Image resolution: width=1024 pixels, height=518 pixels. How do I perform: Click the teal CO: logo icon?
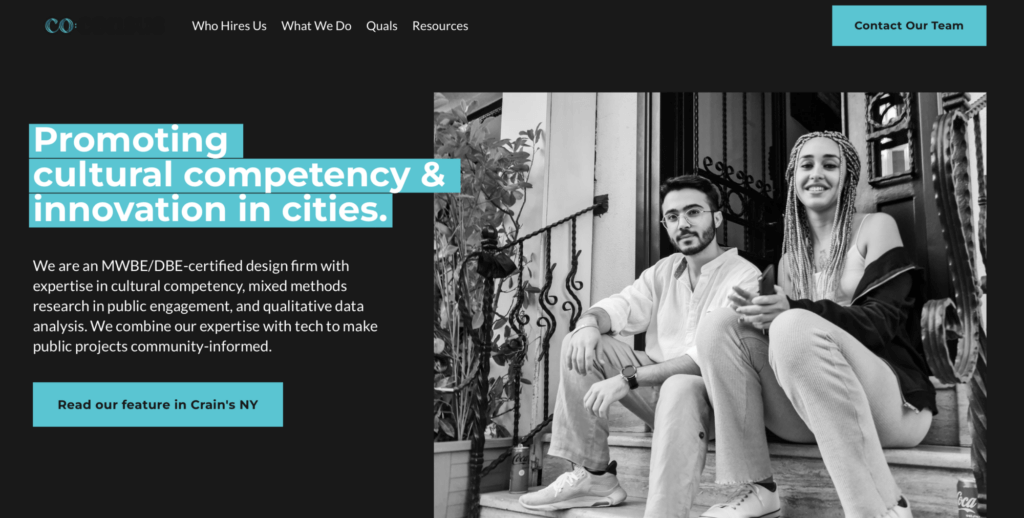coord(60,25)
